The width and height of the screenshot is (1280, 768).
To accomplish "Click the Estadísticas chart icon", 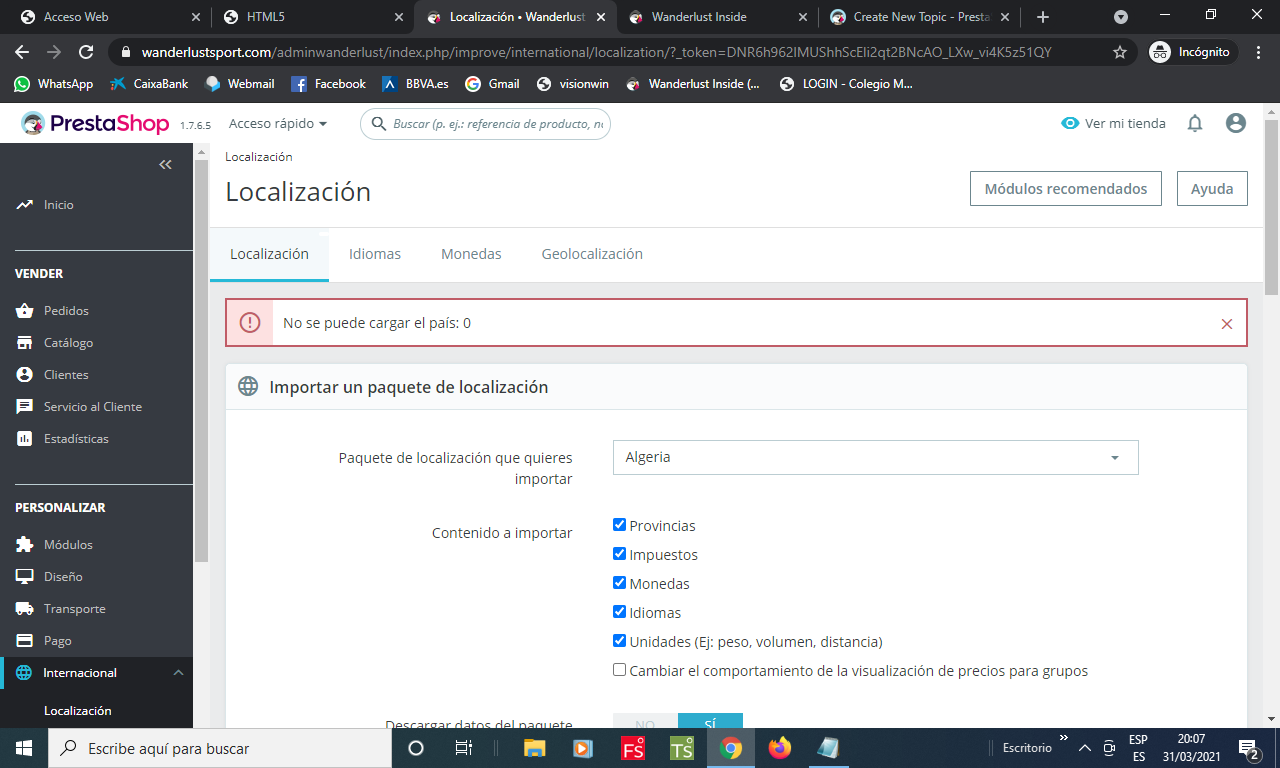I will (25, 439).
